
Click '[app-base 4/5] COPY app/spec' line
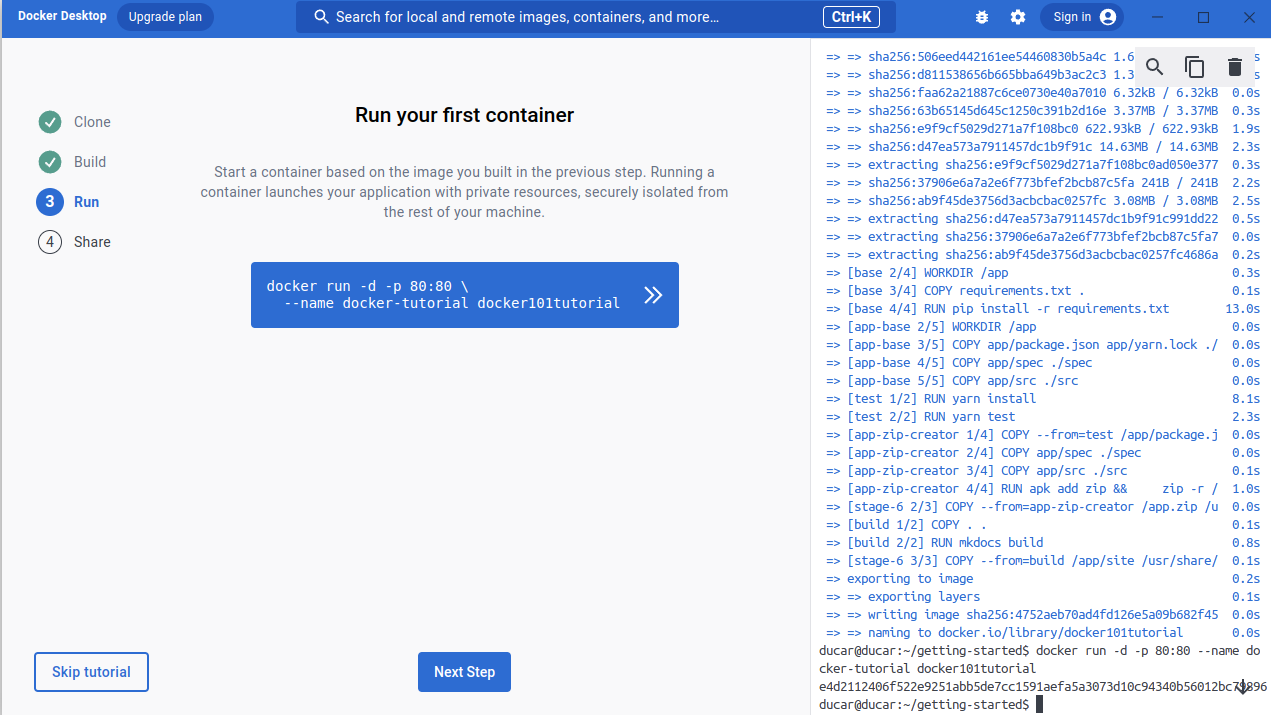[1043, 363]
